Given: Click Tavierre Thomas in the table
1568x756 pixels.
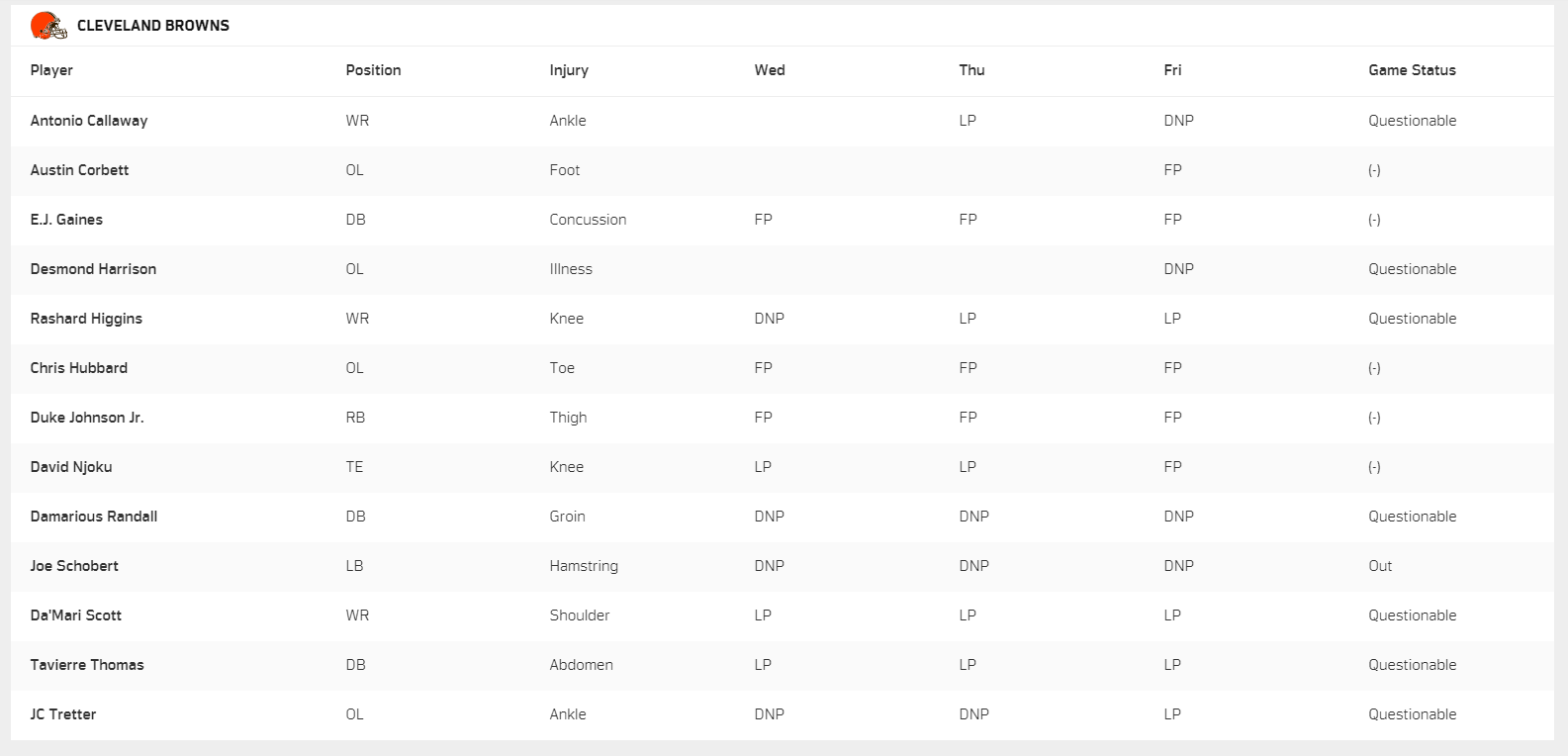Looking at the screenshot, I should click(87, 665).
